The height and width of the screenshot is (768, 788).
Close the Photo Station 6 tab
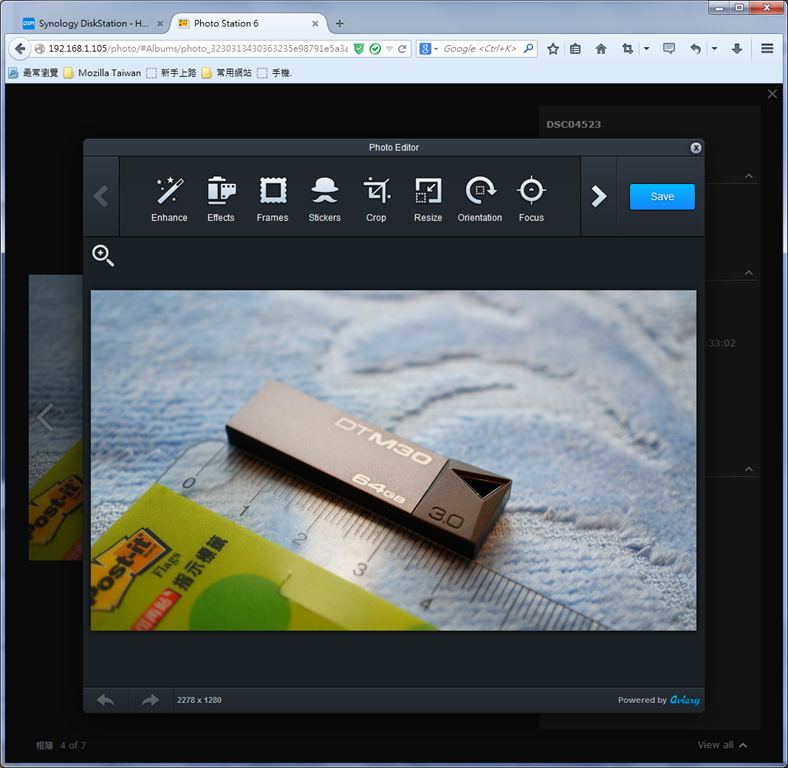[x=315, y=24]
